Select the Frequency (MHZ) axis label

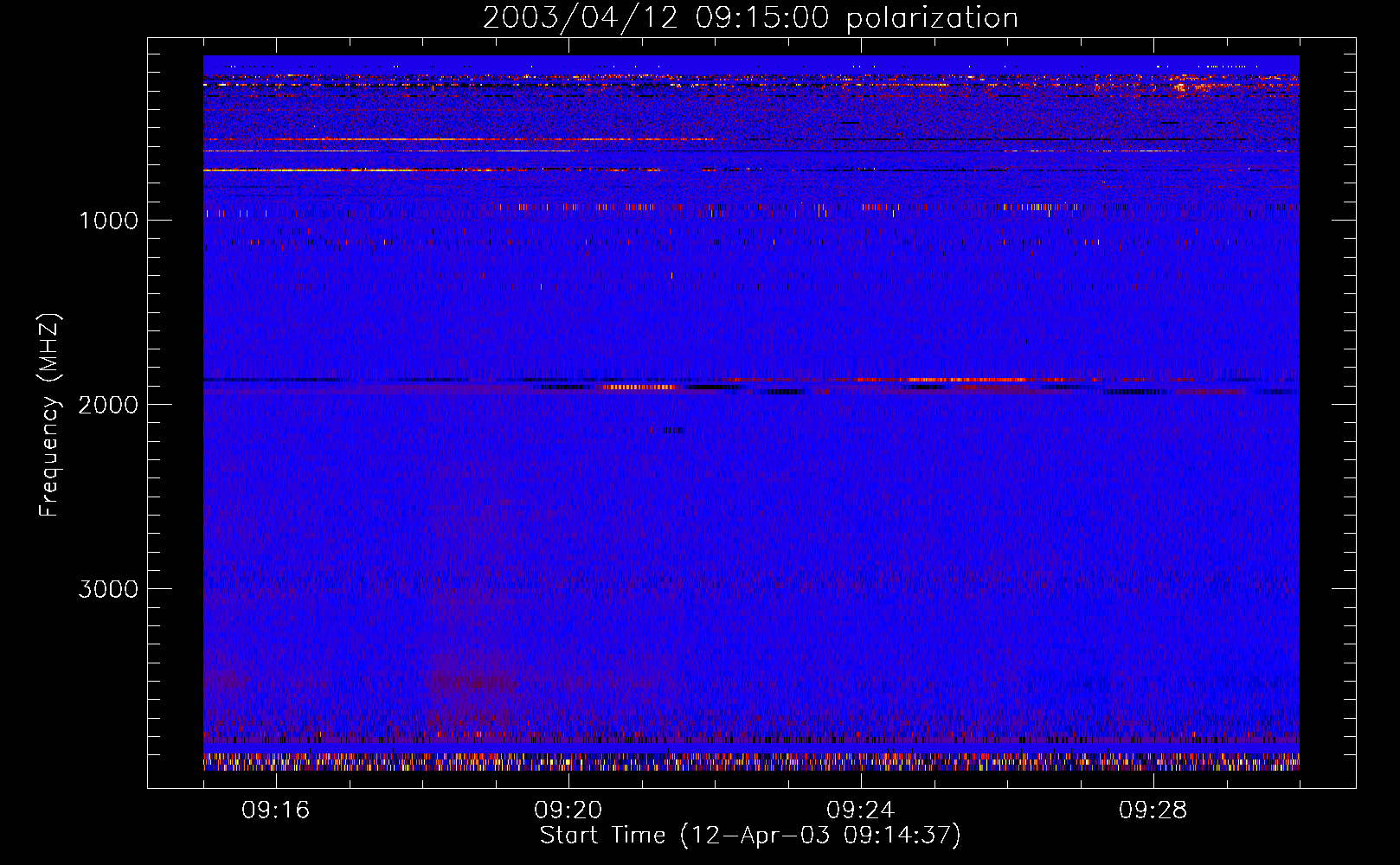point(49,415)
